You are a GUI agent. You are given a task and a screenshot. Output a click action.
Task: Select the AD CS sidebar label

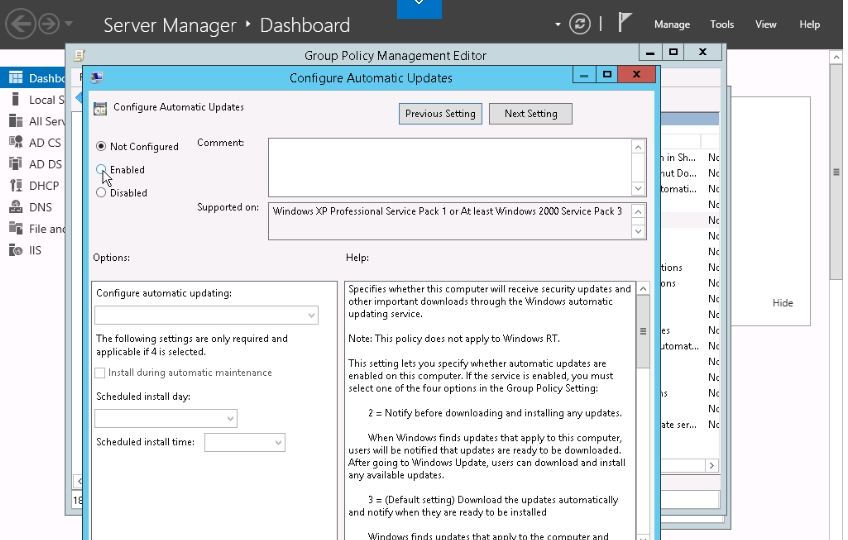coord(45,143)
